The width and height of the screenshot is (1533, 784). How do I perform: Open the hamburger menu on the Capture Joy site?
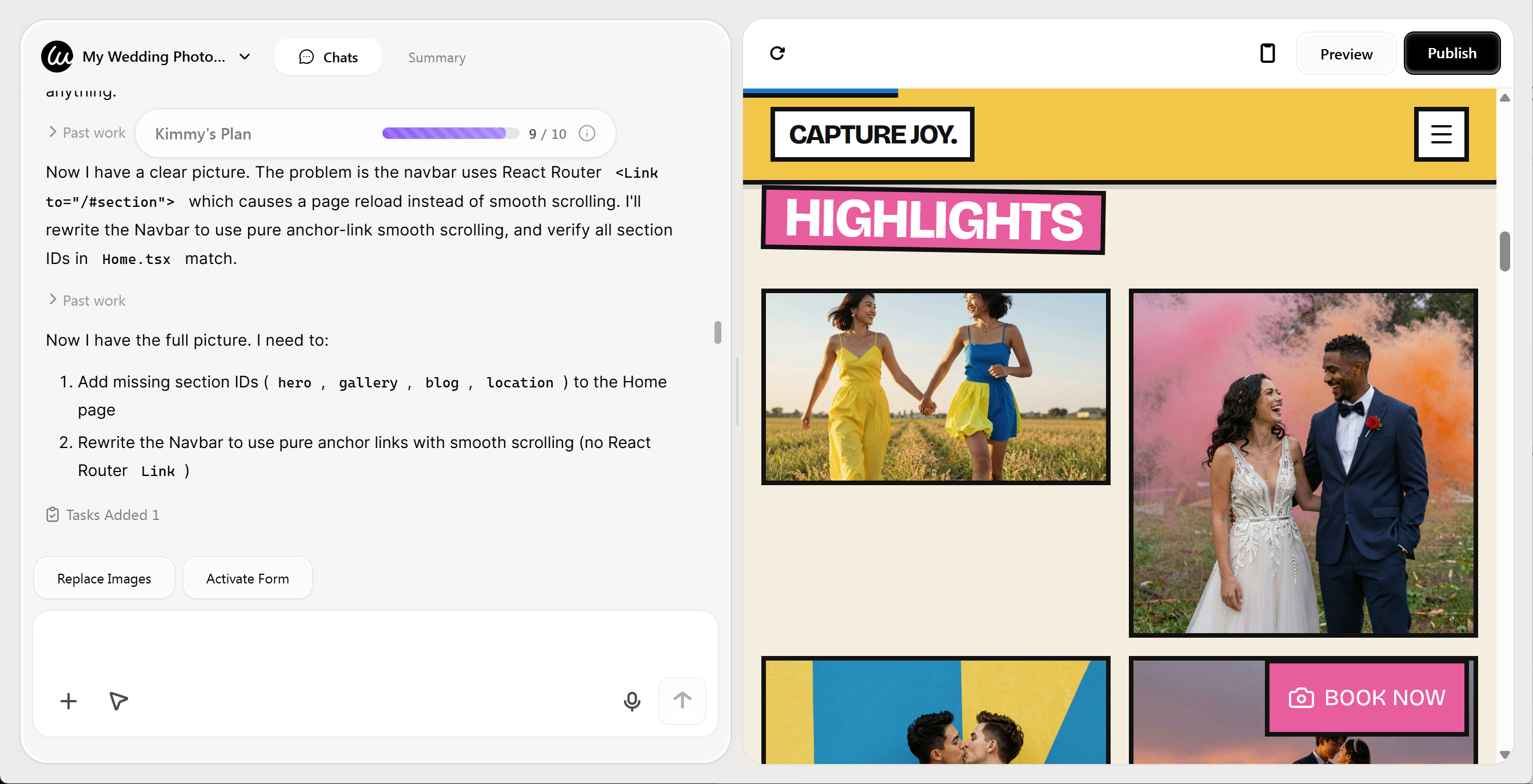[1441, 134]
